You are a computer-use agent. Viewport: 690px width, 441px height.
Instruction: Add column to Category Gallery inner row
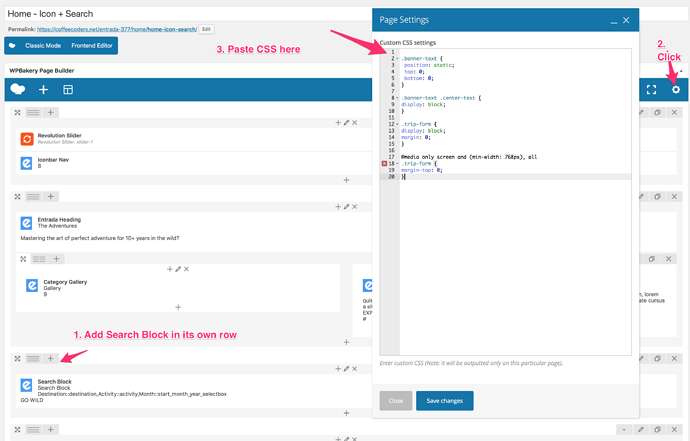[56, 259]
